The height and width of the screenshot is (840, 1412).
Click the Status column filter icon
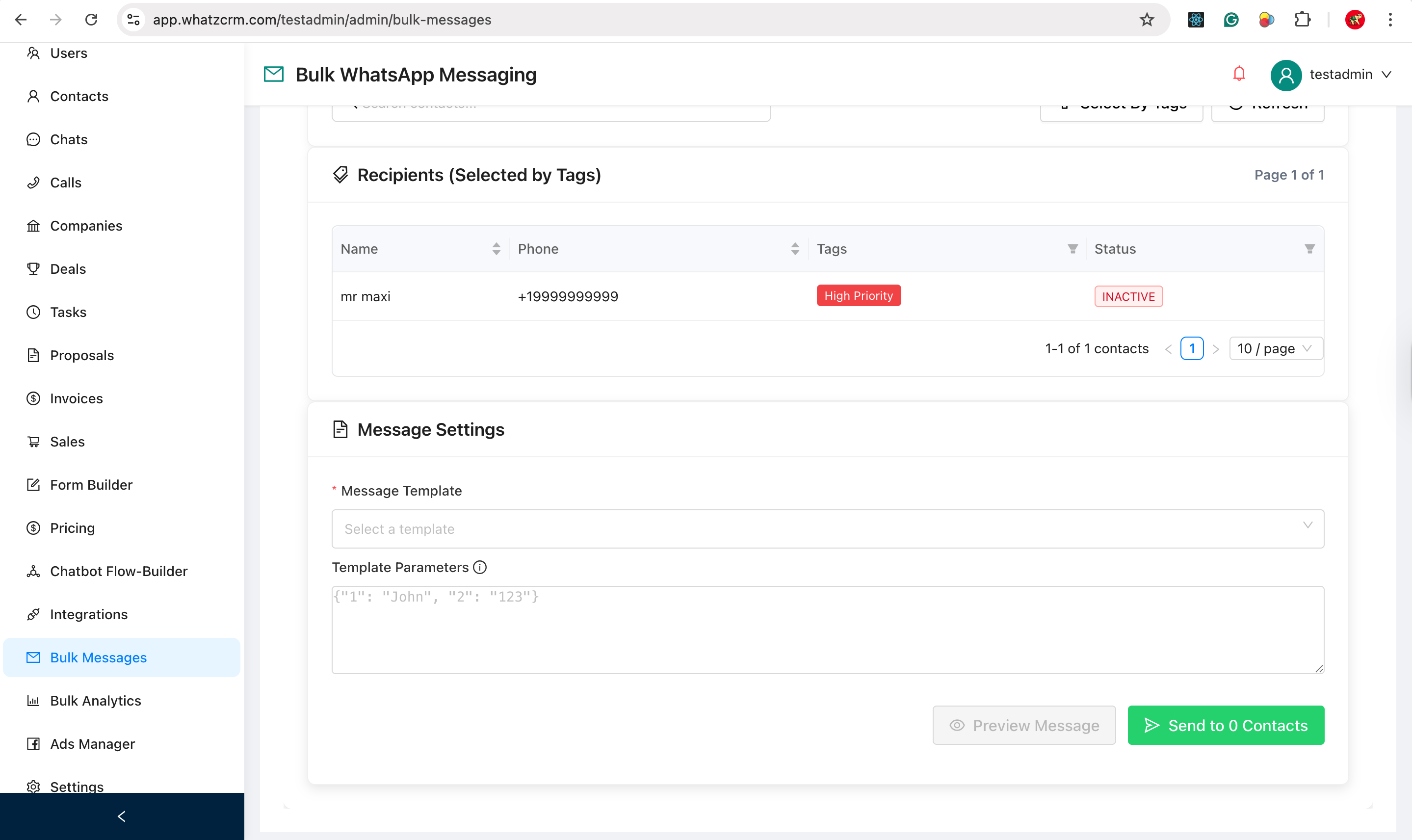point(1309,249)
